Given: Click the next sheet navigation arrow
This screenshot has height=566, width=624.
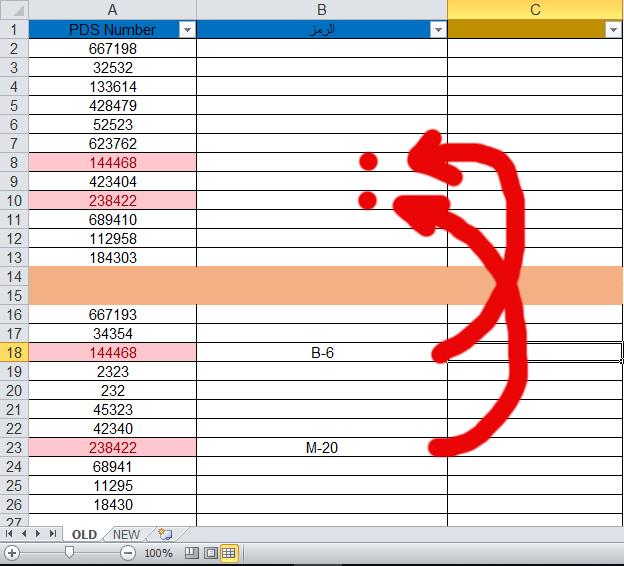Looking at the screenshot, I should coord(38,534).
